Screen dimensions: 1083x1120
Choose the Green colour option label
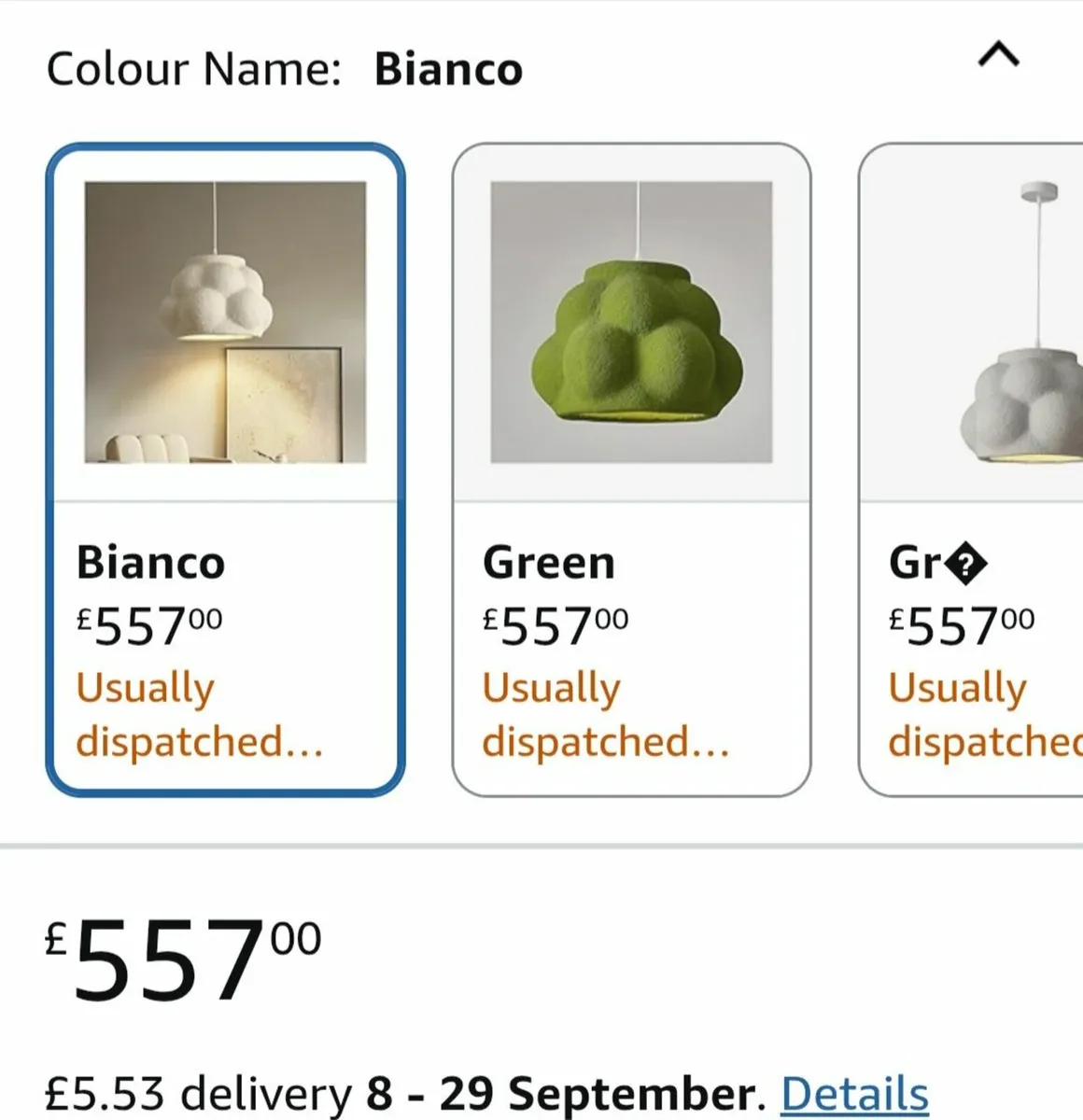tap(549, 563)
